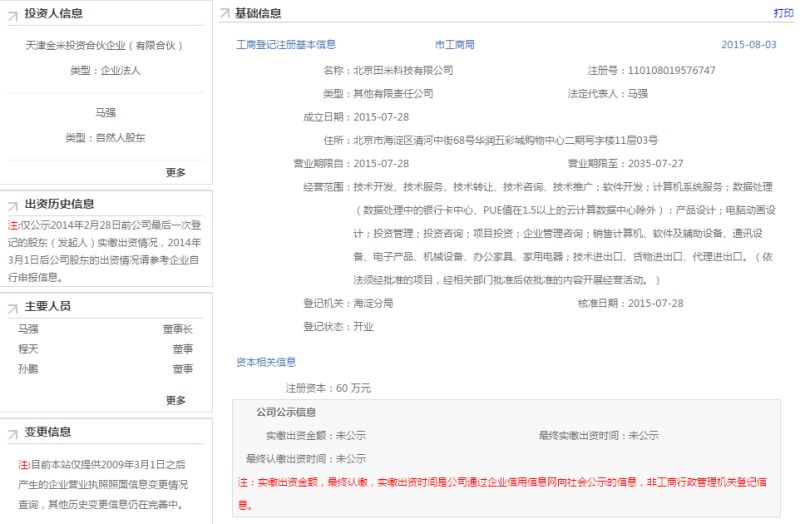
Task: Click 实缴出资金额：未公示
Action: 316,436
